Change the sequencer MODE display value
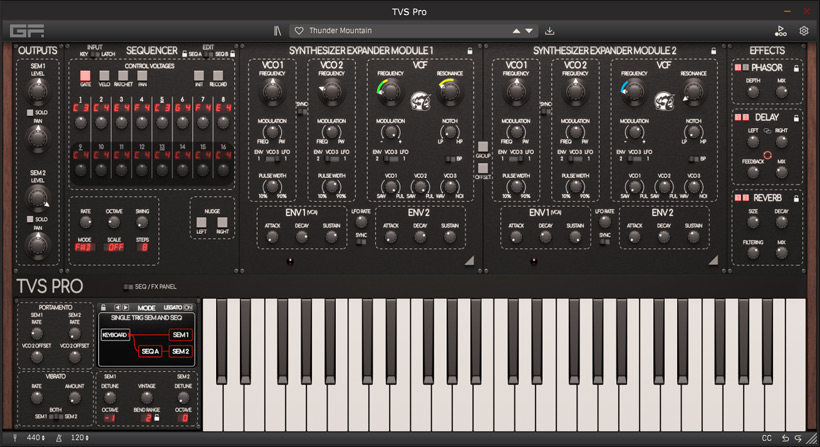This screenshot has width=820, height=447. (84, 247)
